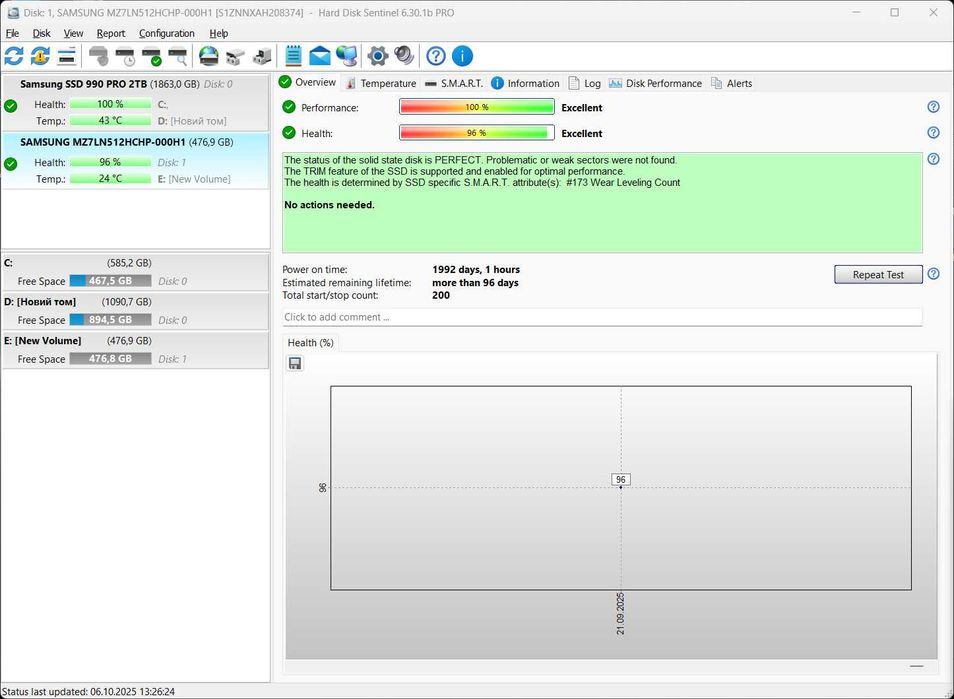The image size is (954, 699).
Task: Open the File menu
Action: (12, 33)
